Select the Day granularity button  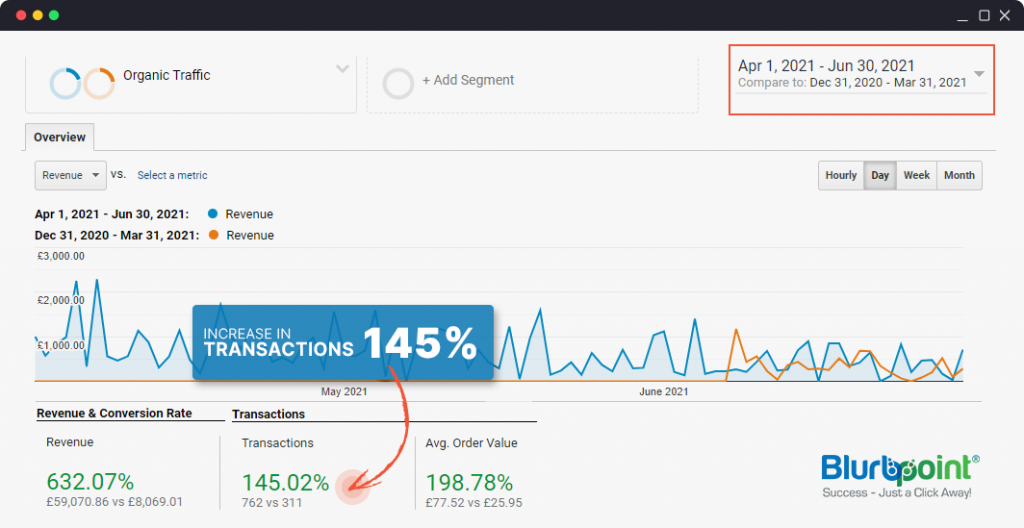click(x=880, y=175)
